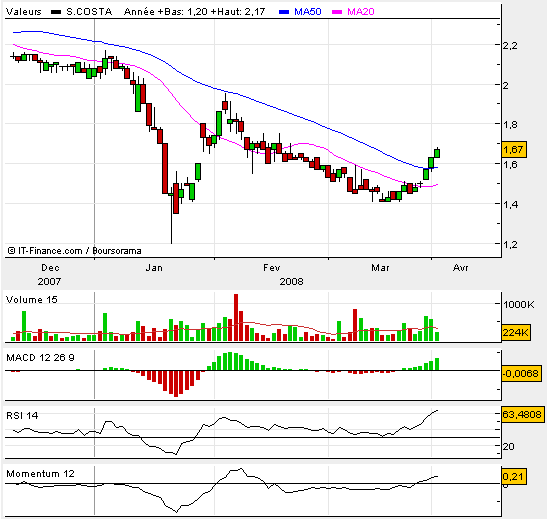
Task: Click the 'Jan' month label
Action: 154,268
